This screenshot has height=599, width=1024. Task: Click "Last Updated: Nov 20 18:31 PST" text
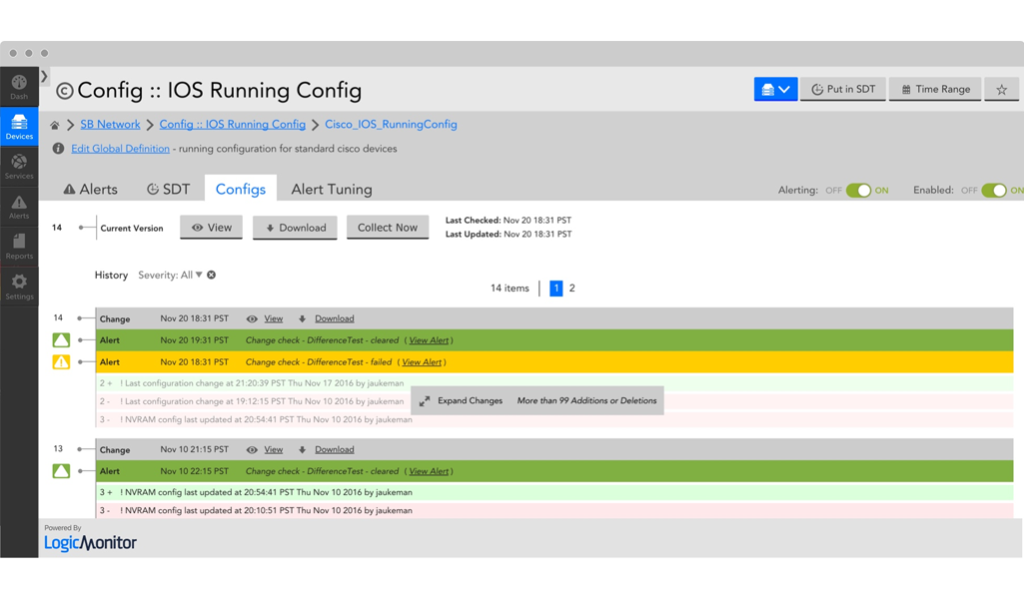click(x=508, y=234)
